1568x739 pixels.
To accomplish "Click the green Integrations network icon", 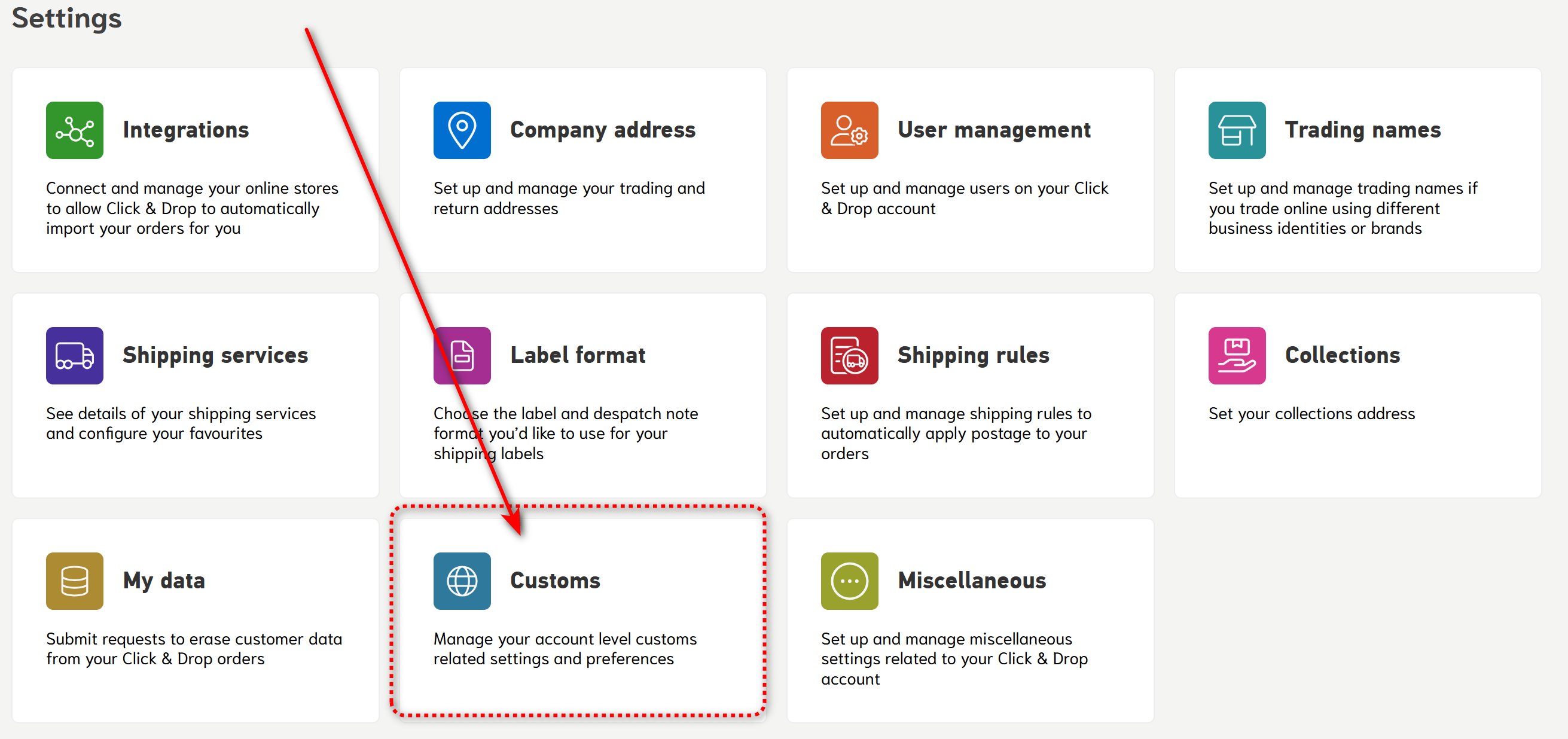I will [x=74, y=130].
